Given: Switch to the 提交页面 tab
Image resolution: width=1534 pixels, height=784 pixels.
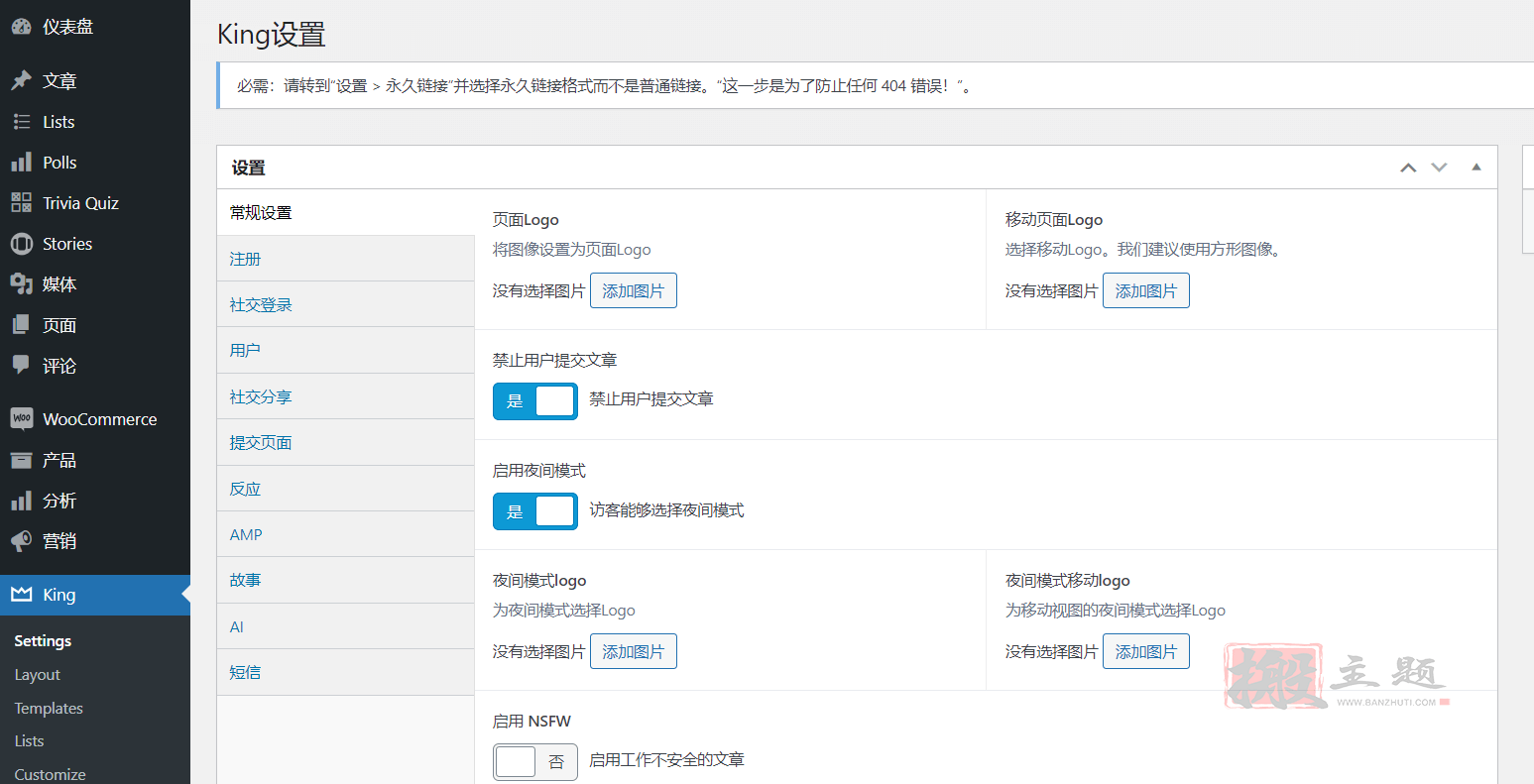Looking at the screenshot, I should (346, 442).
